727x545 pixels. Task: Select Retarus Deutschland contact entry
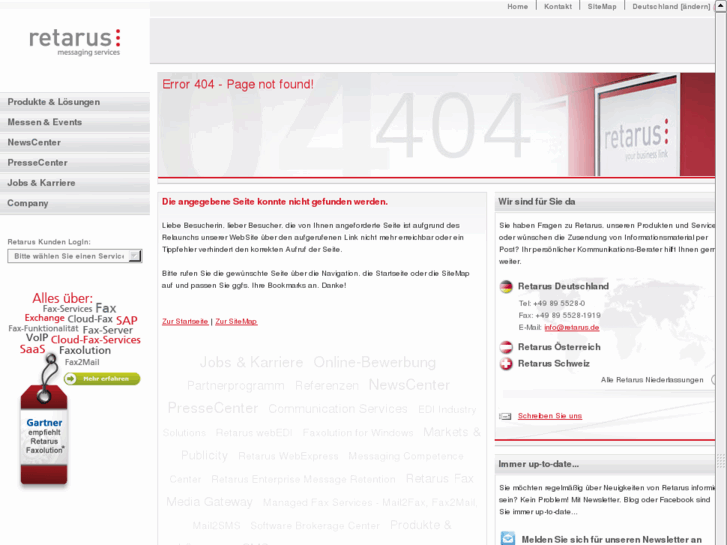pos(563,287)
